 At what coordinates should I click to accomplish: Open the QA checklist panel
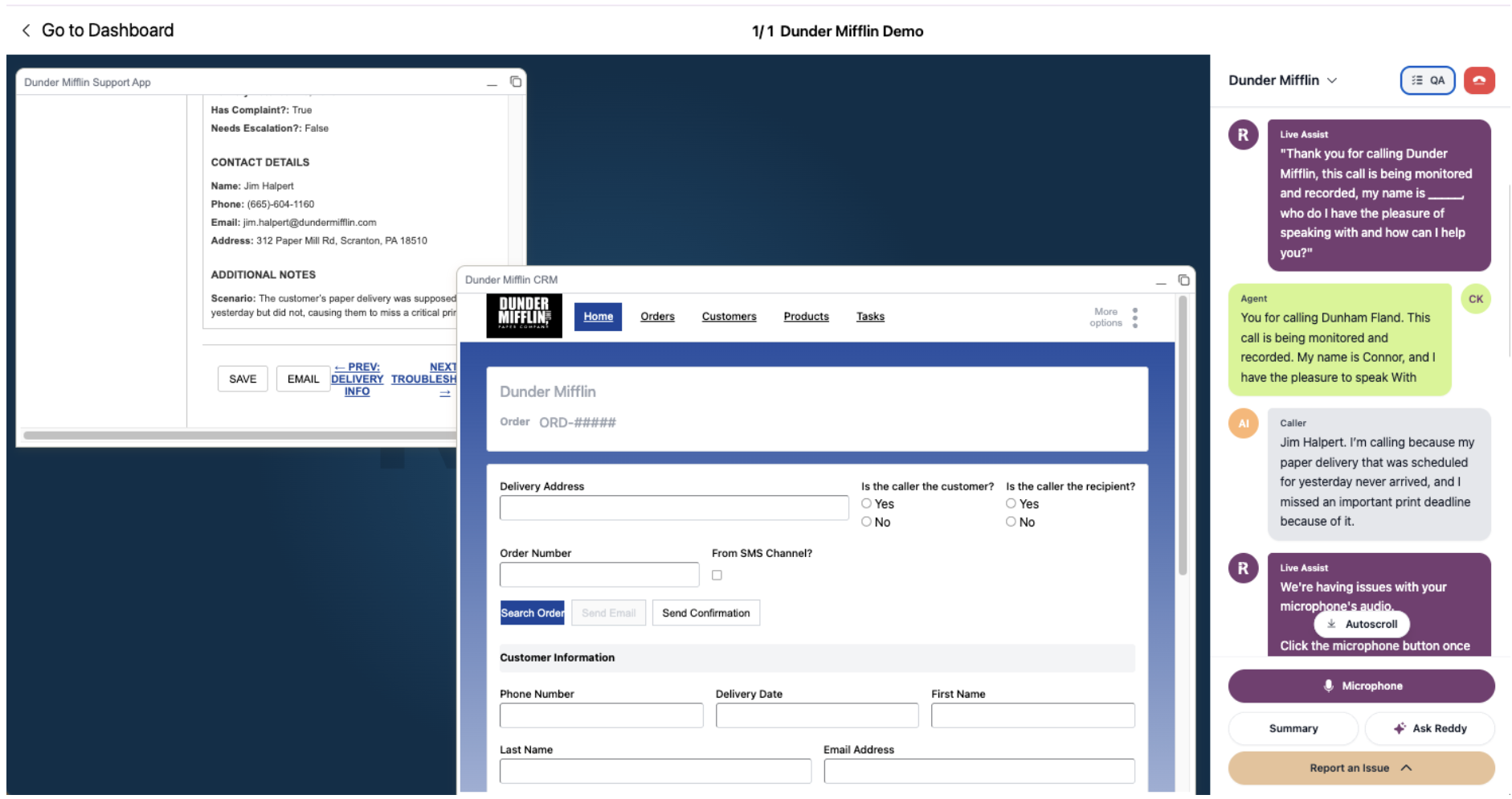[x=1428, y=80]
